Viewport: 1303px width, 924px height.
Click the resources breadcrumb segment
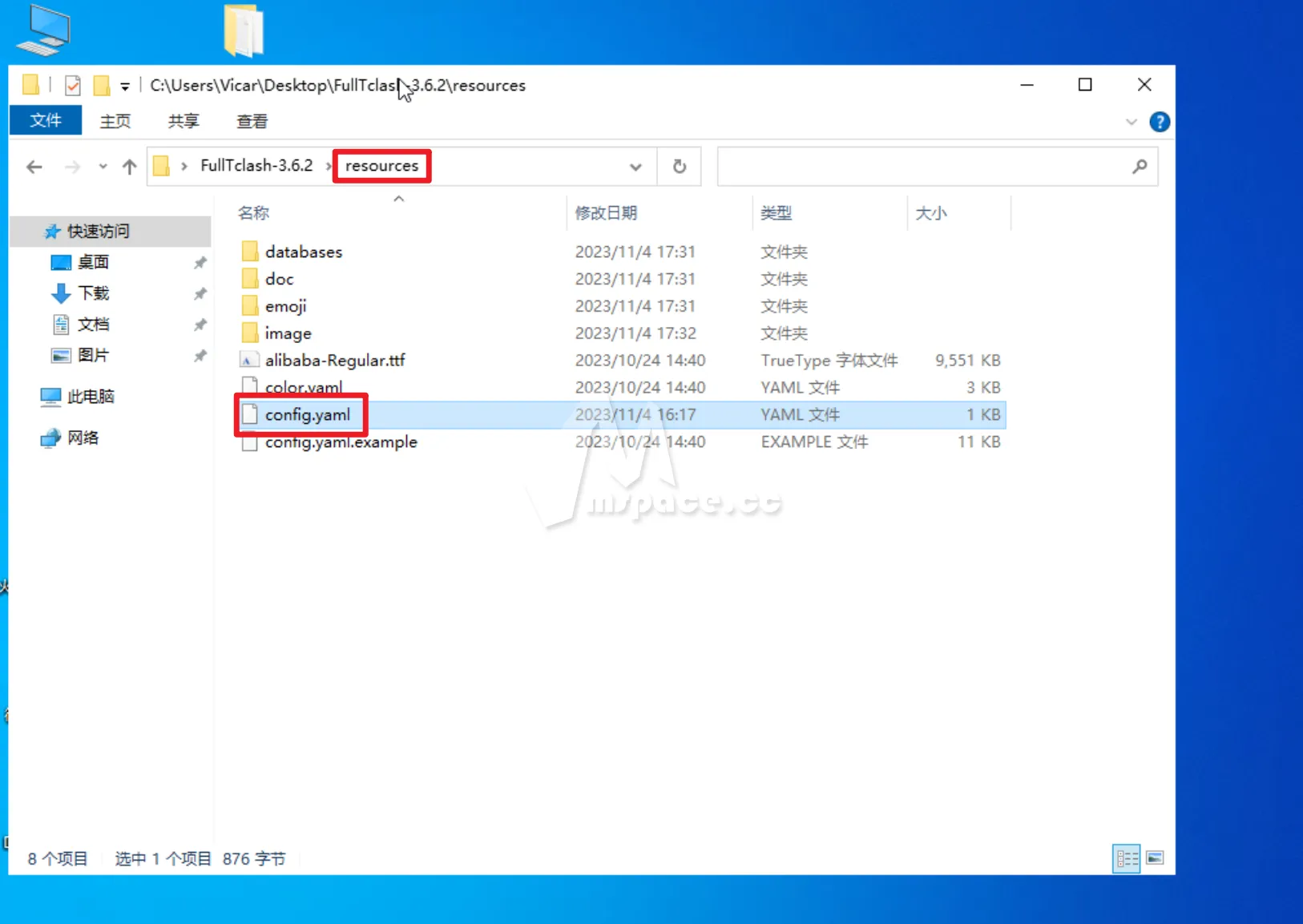381,166
